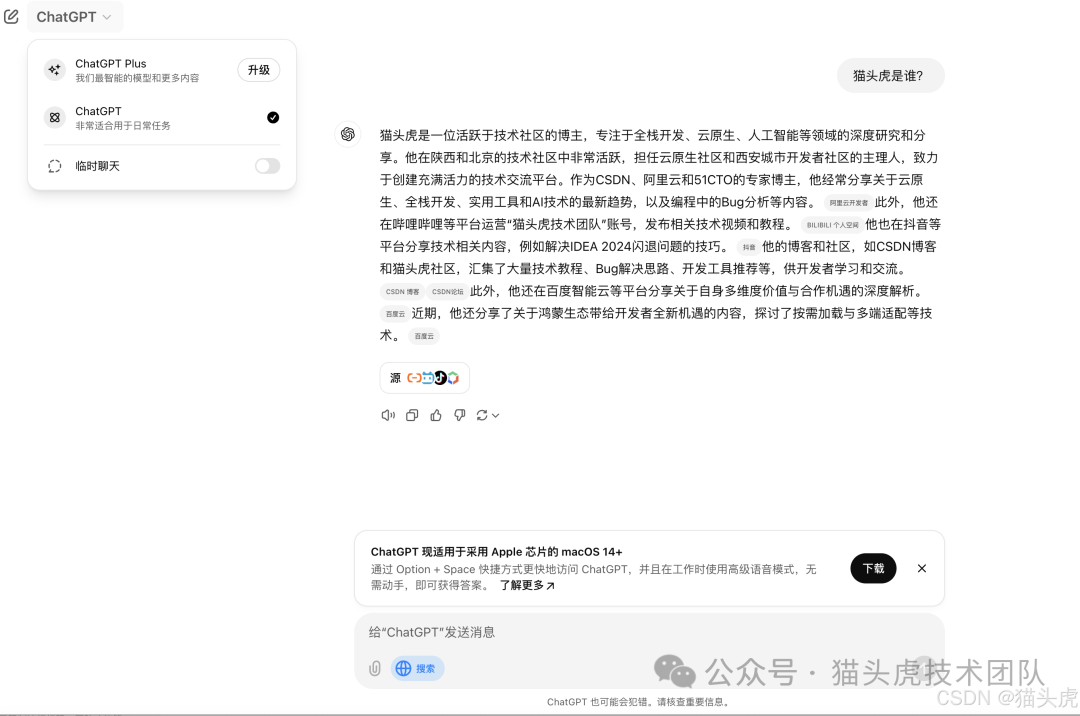Click the ChatGPT assistant avatar logo

point(348,134)
